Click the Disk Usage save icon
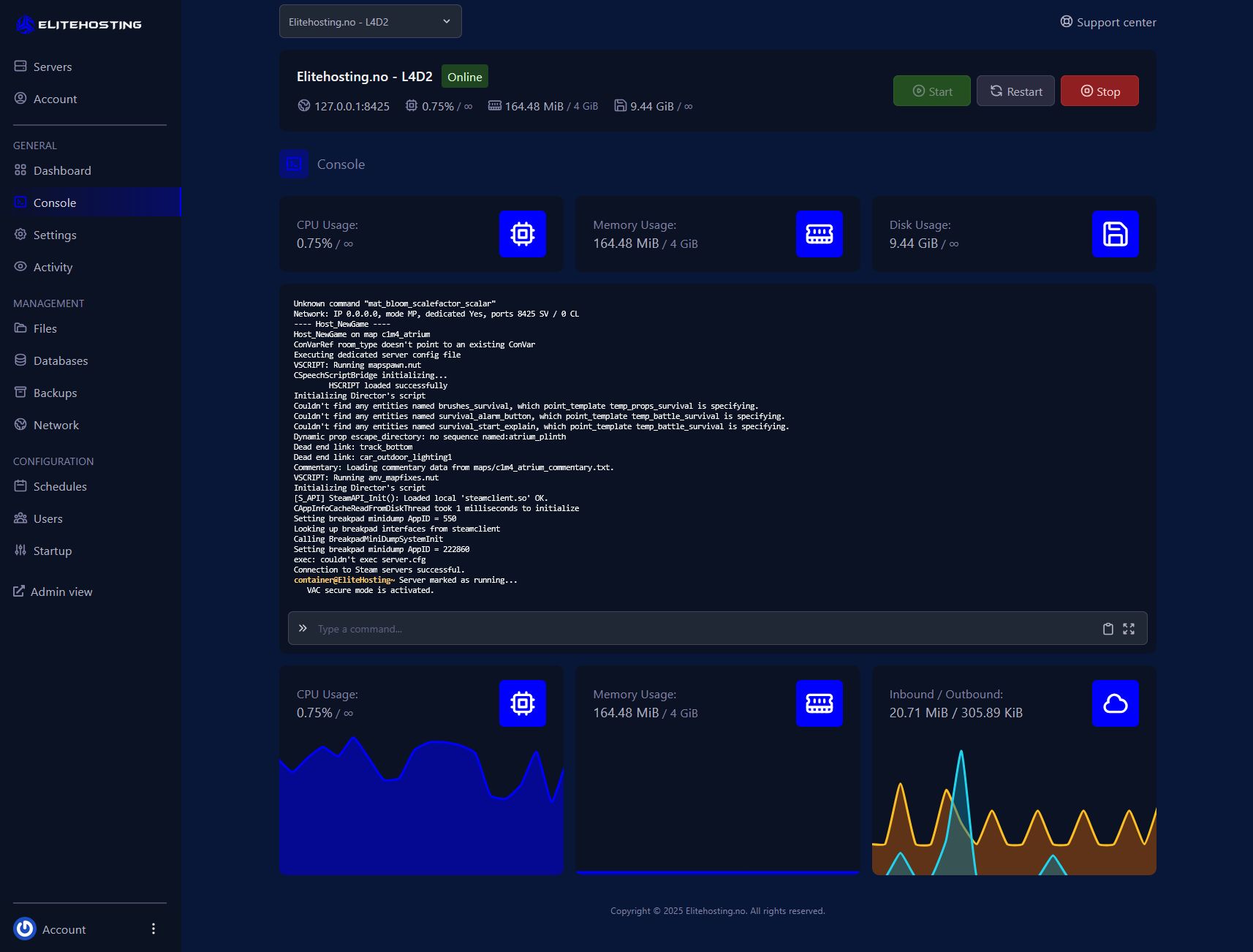Image resolution: width=1253 pixels, height=952 pixels. click(x=1116, y=234)
